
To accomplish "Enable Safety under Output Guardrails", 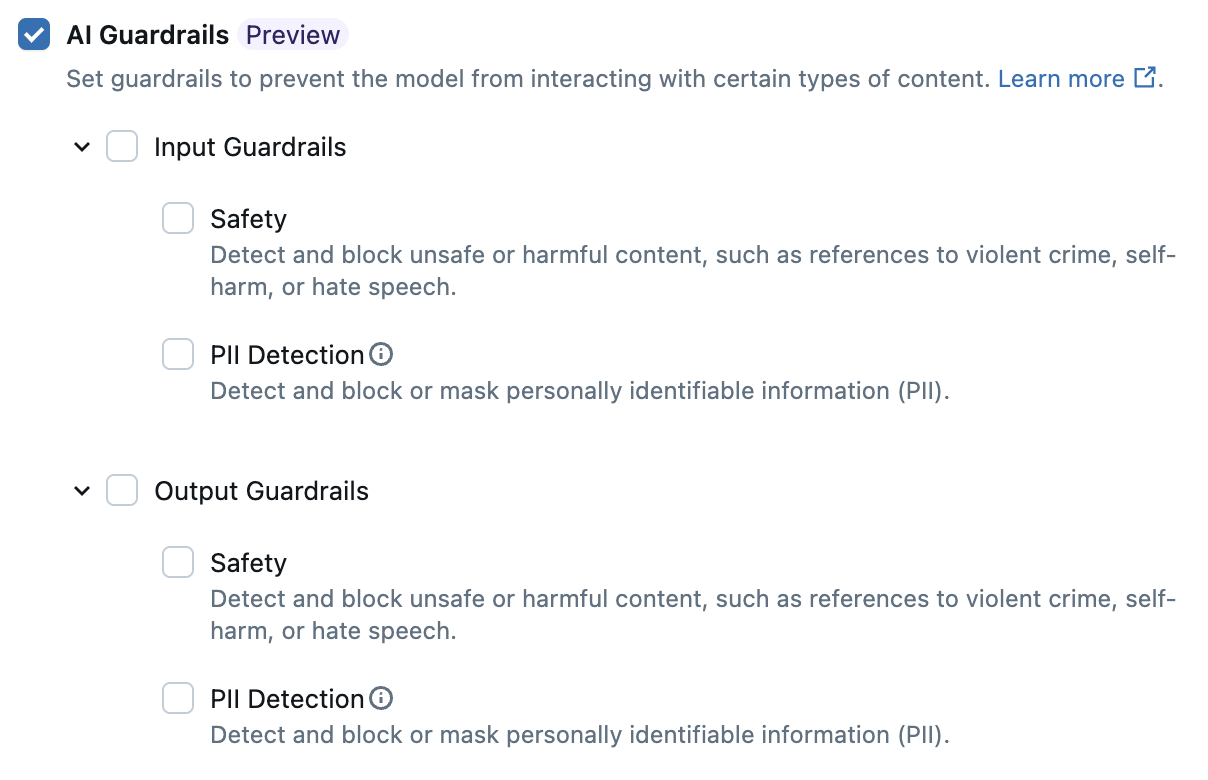I will click(177, 561).
